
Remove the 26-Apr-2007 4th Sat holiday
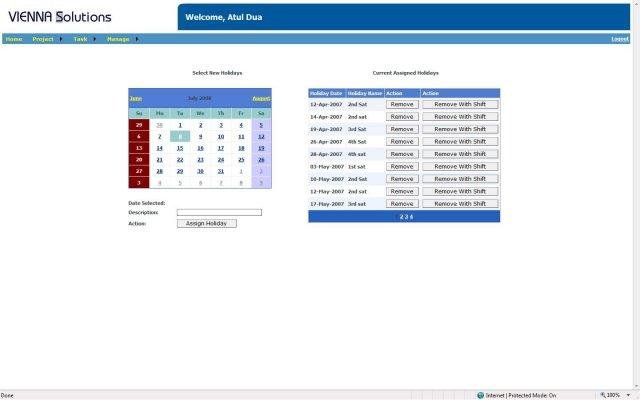pyautogui.click(x=402, y=142)
